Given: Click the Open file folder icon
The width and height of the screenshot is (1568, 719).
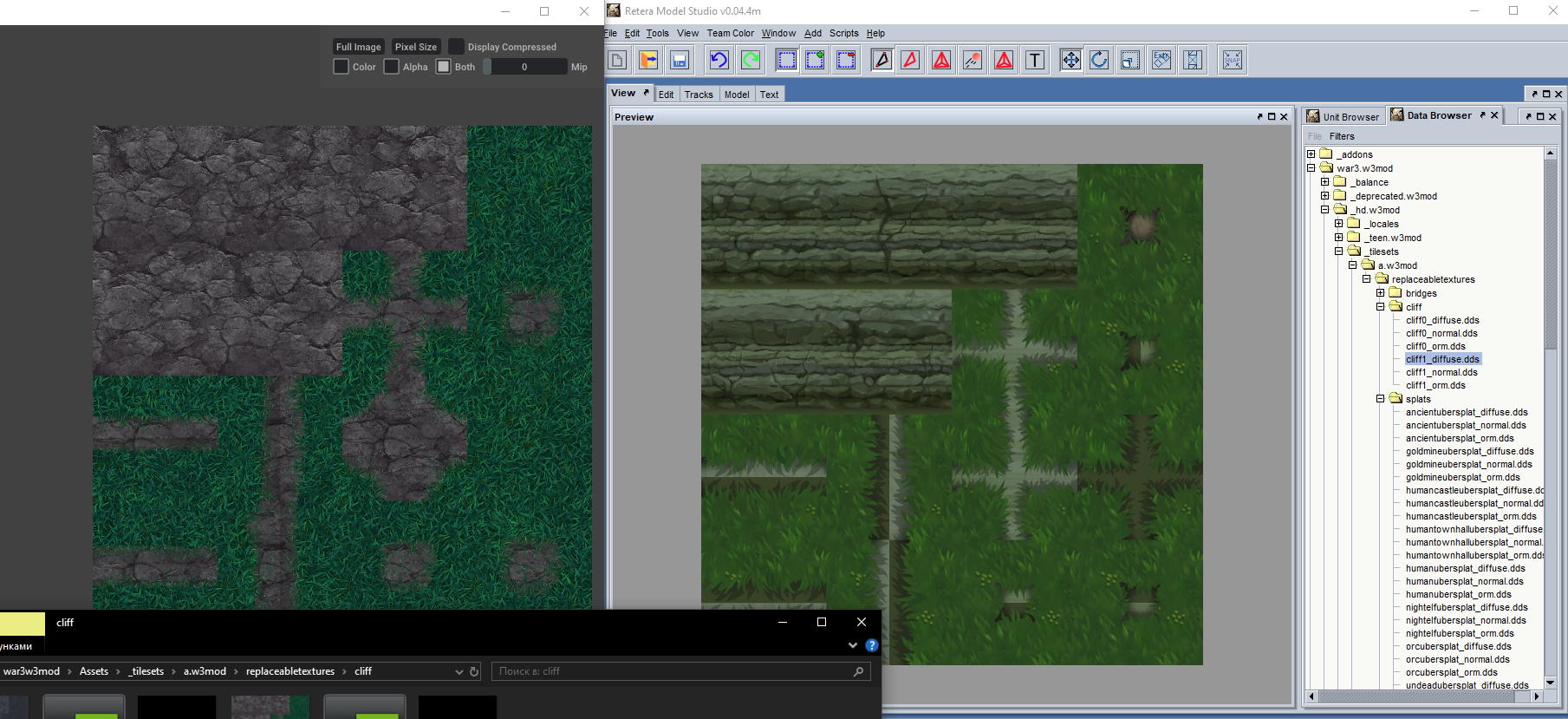Looking at the screenshot, I should click(648, 60).
